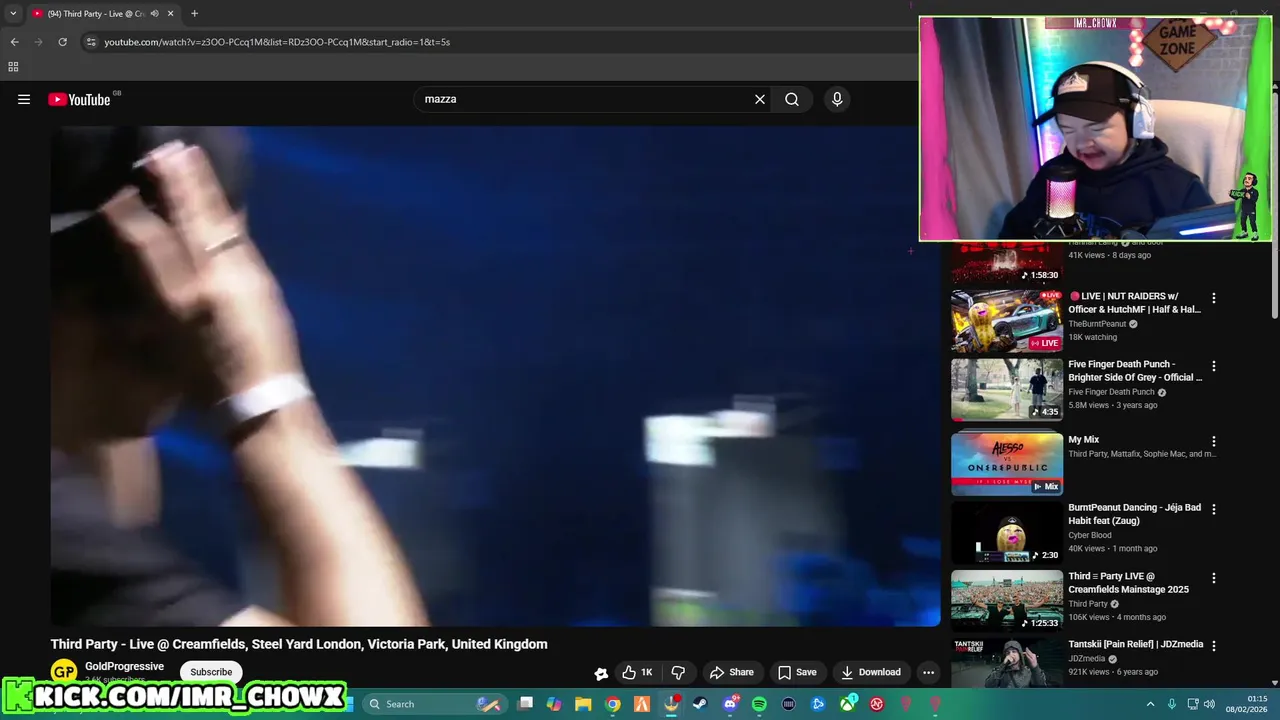
Task: Open the 1:58:30 video thumbnail
Action: [1007, 263]
